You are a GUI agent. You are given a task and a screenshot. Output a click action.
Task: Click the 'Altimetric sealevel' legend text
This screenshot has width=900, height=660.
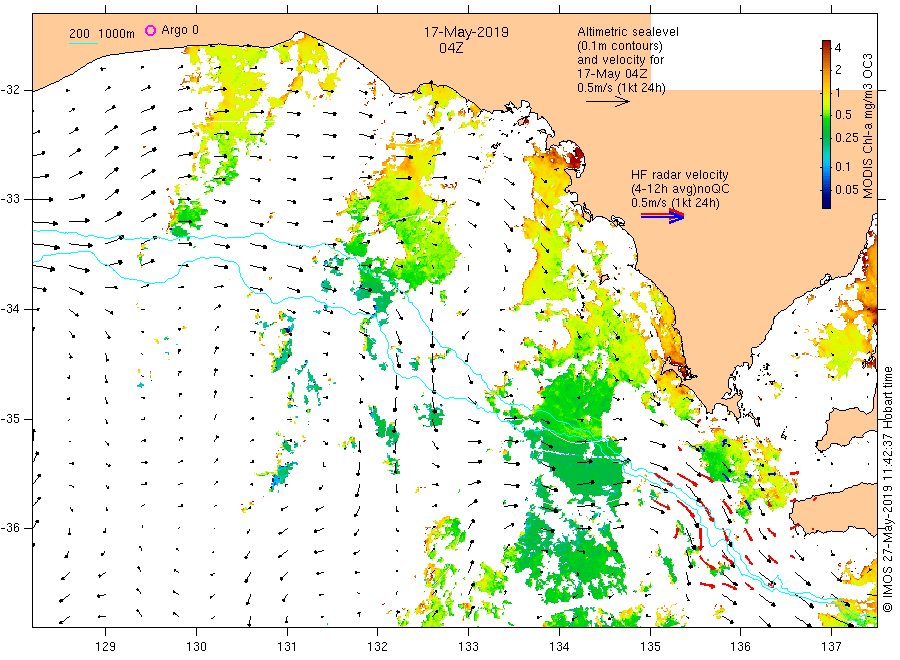(627, 32)
